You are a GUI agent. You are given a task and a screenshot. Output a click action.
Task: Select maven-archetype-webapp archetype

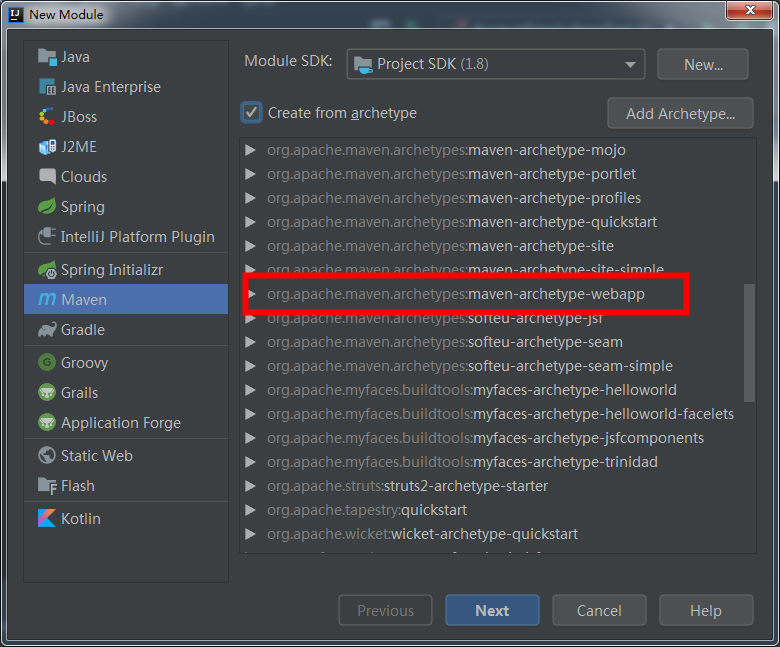tap(456, 294)
